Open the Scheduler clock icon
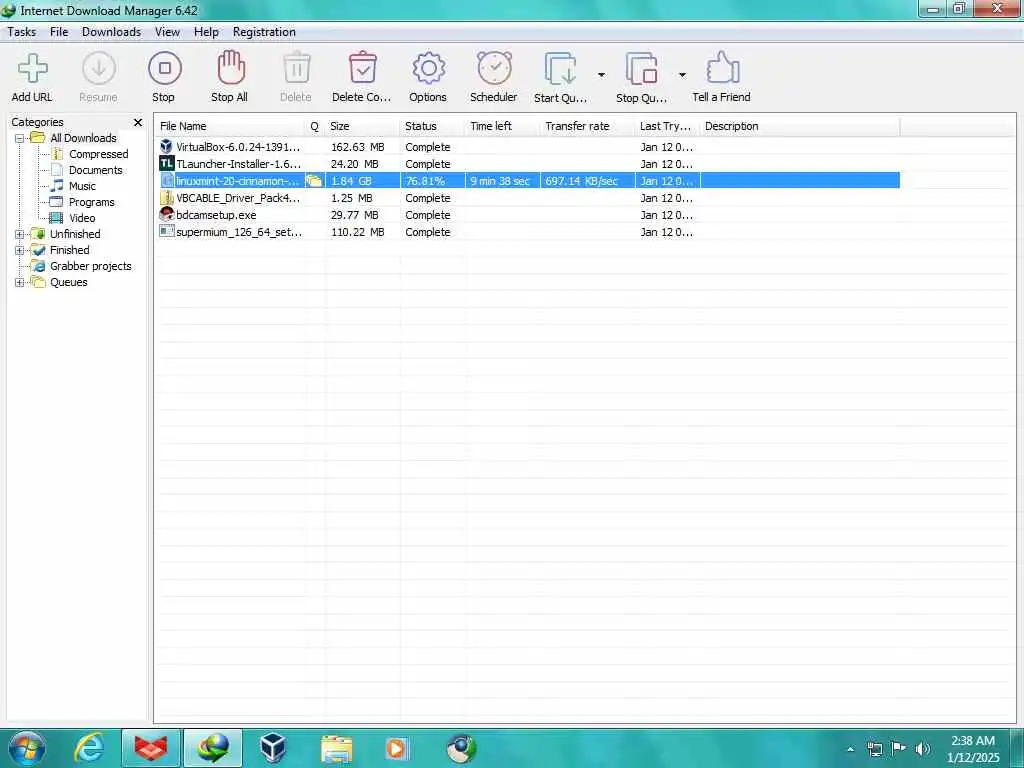Screen dimensions: 1024x768 tap(494, 68)
